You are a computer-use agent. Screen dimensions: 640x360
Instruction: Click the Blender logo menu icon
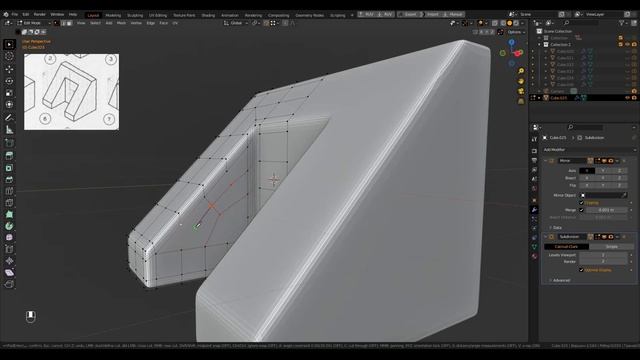pos(6,14)
